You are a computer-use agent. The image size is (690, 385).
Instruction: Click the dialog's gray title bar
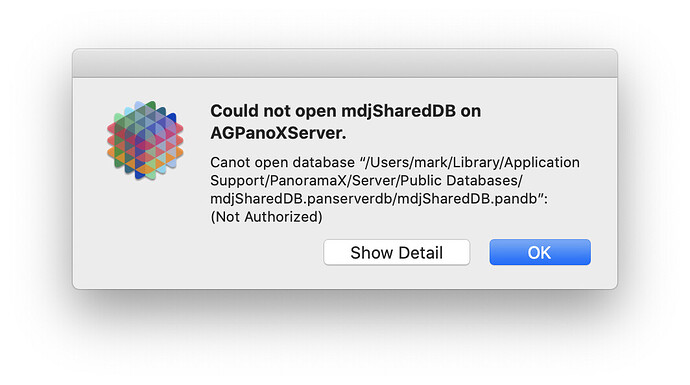coord(345,63)
